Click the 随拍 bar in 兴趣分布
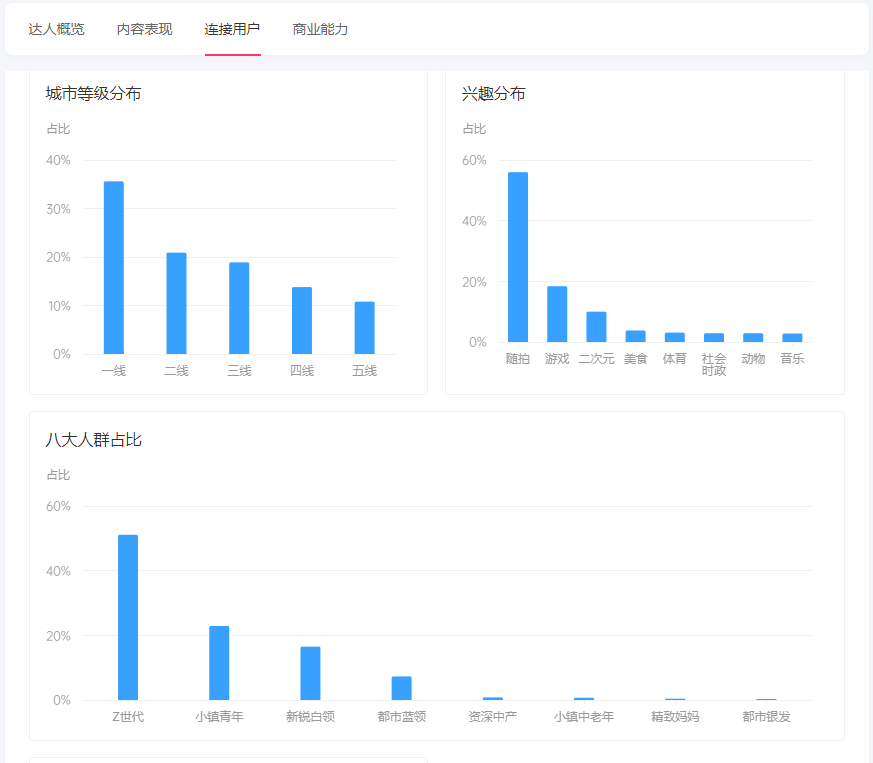The width and height of the screenshot is (873, 763). click(x=518, y=257)
